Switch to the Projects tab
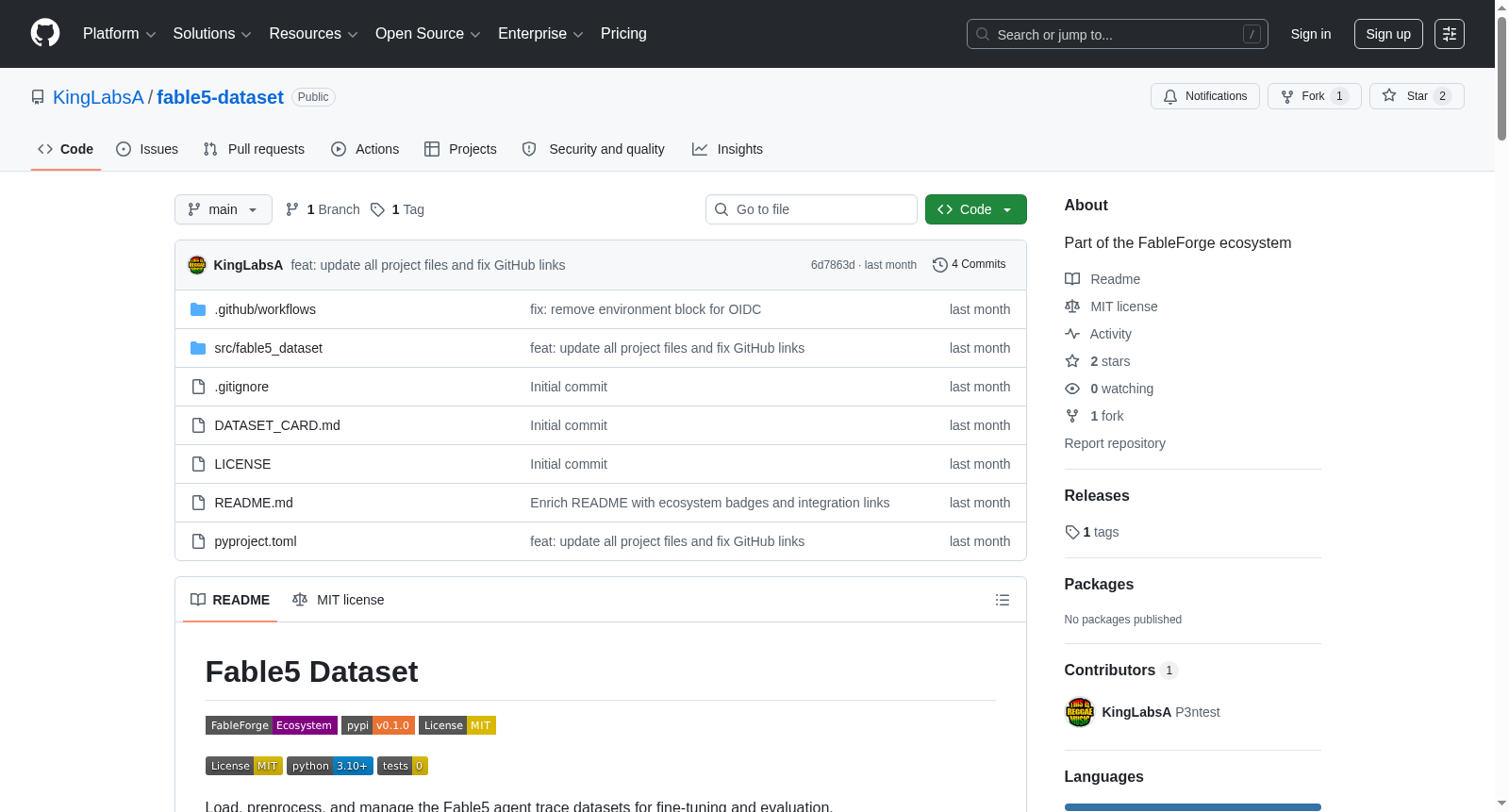Image resolution: width=1509 pixels, height=812 pixels. coord(460,149)
